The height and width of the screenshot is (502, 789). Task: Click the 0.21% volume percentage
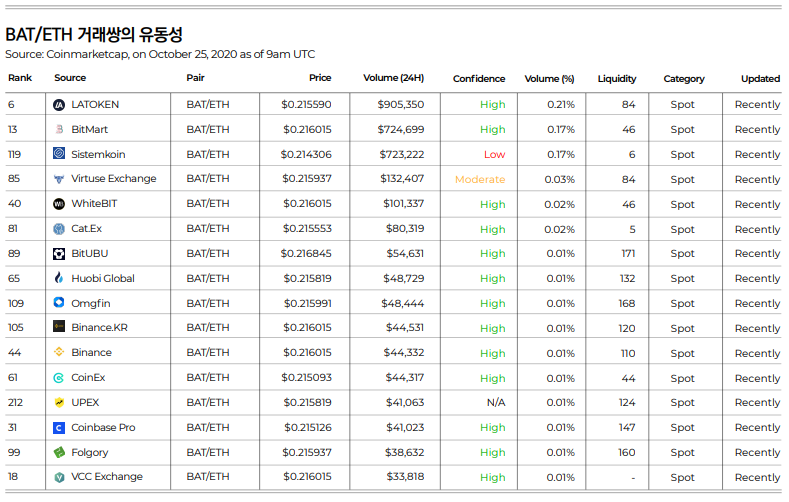(x=561, y=105)
